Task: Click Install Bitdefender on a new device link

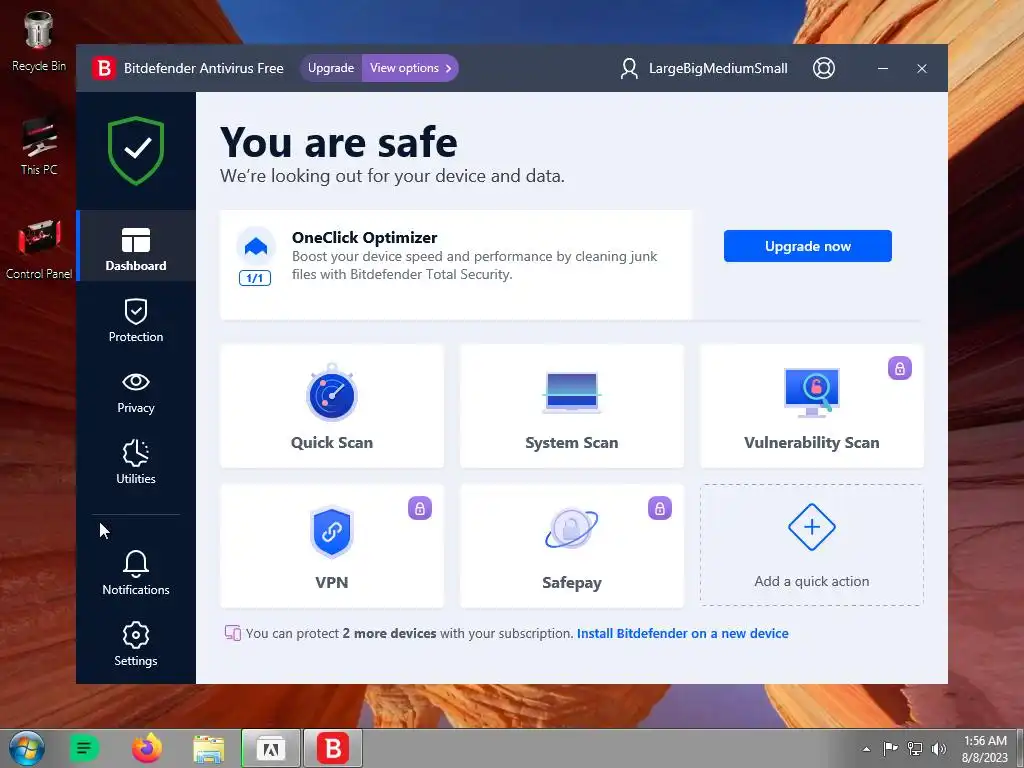Action: tap(682, 633)
